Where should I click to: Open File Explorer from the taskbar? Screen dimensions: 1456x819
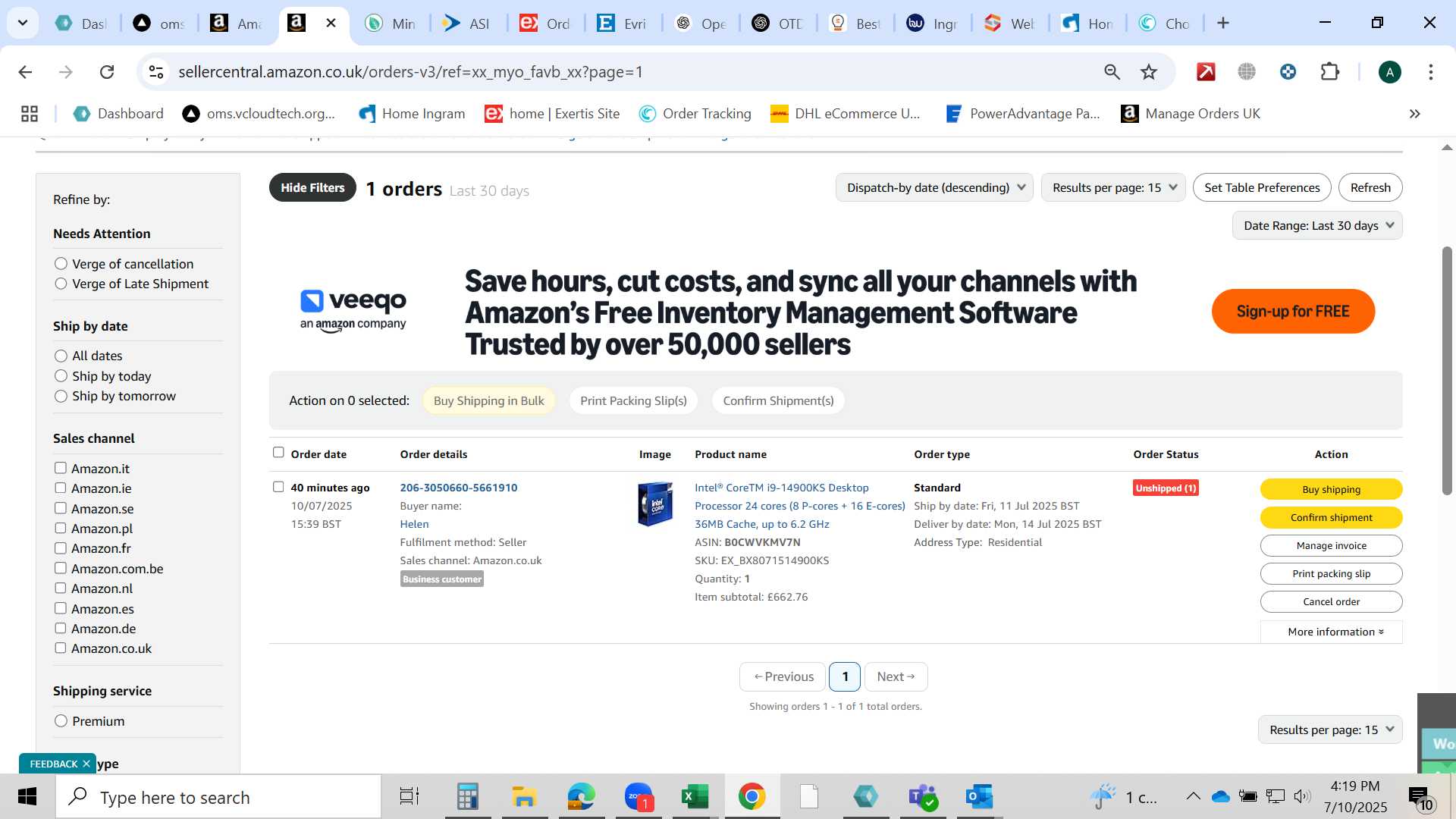[x=524, y=797]
